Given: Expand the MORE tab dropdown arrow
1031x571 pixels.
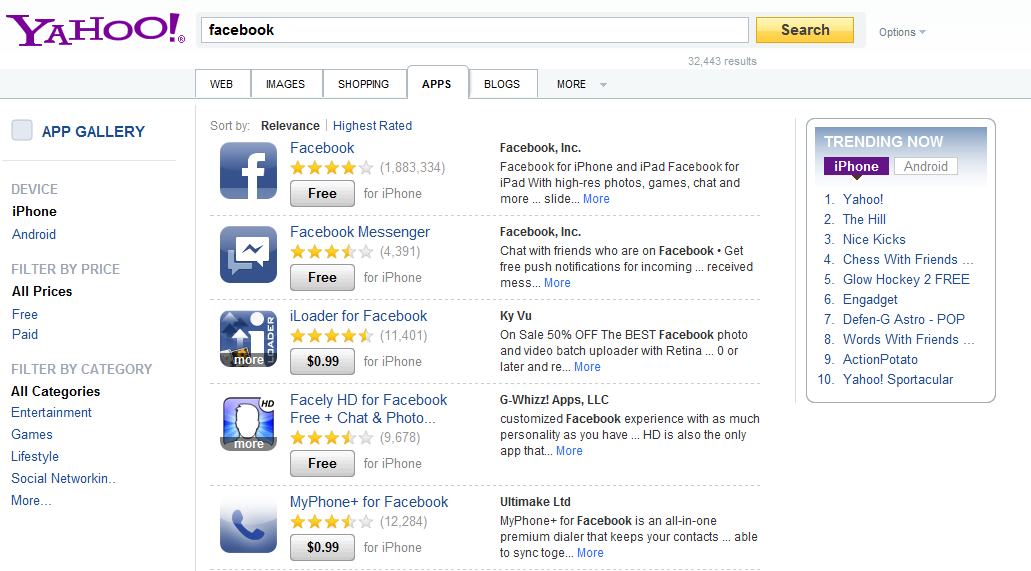Looking at the screenshot, I should (603, 85).
